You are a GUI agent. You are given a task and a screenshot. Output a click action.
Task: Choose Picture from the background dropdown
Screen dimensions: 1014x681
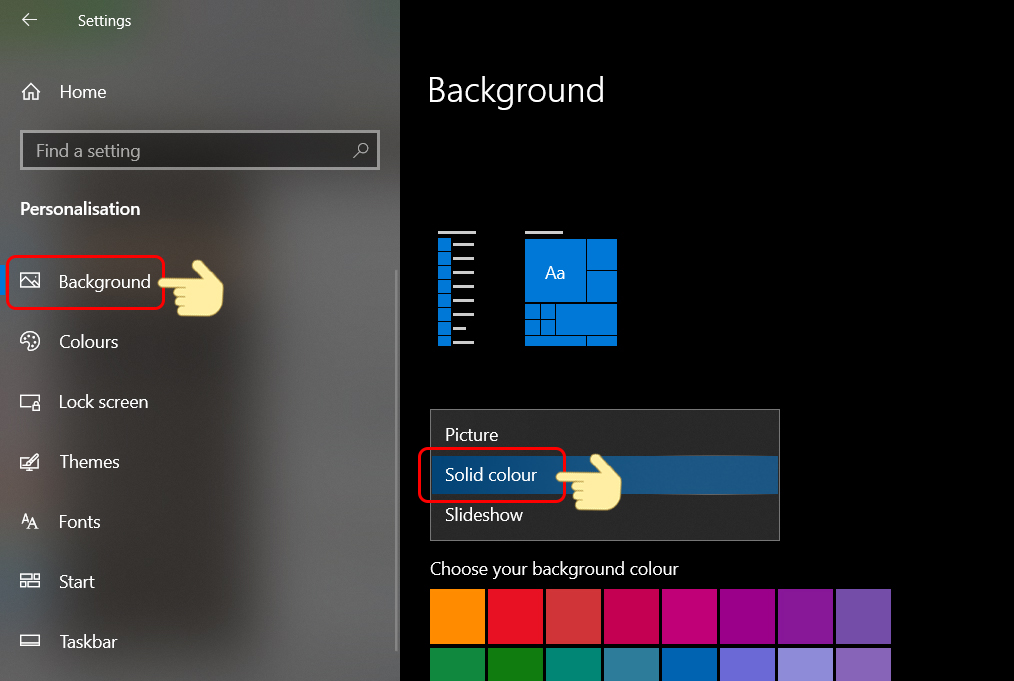click(605, 435)
